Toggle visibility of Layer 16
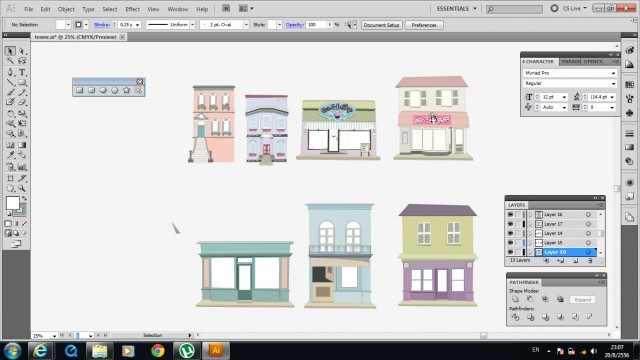640x360 pixels. click(x=510, y=214)
